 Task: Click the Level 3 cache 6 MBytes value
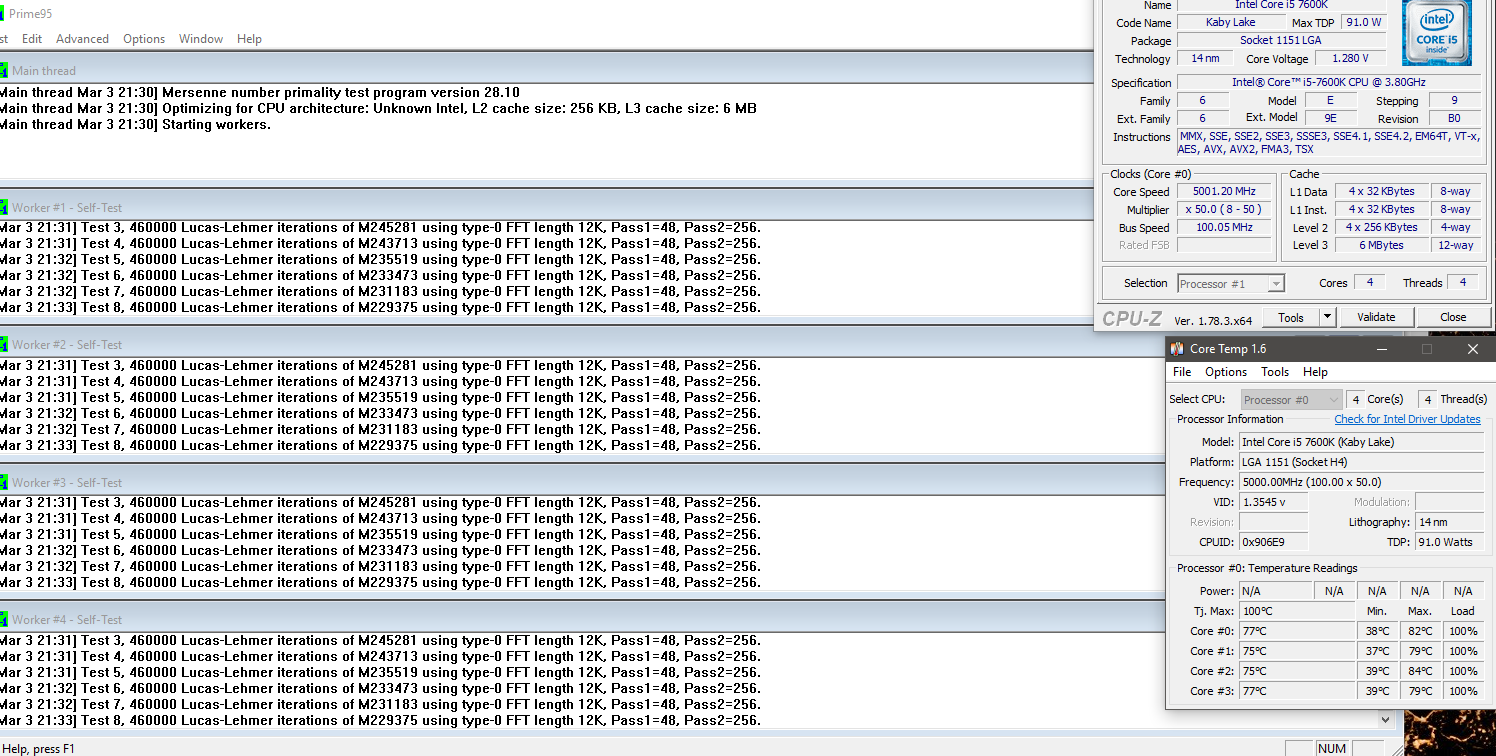[1380, 245]
